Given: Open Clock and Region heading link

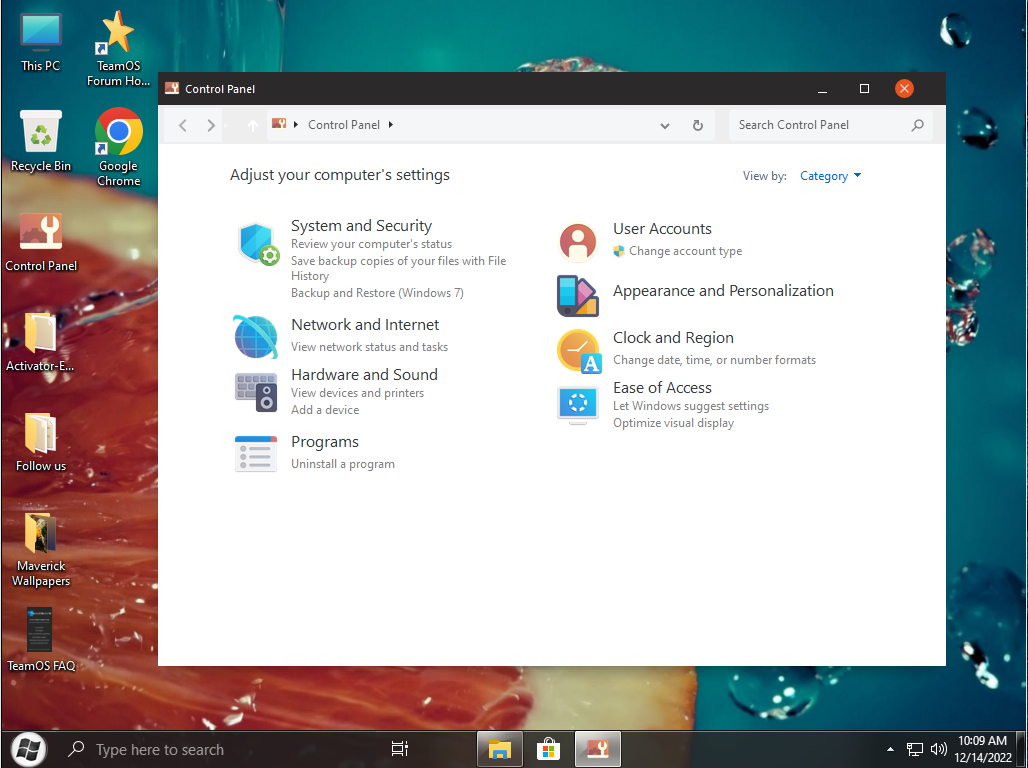Looking at the screenshot, I should pos(673,338).
